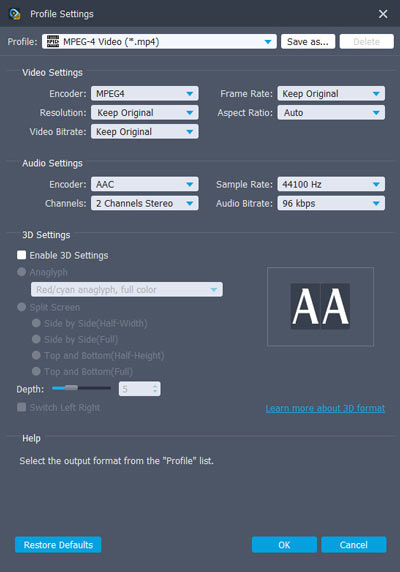Click the AA 3D preview thumbnail
This screenshot has height=572, width=400.
click(x=320, y=306)
